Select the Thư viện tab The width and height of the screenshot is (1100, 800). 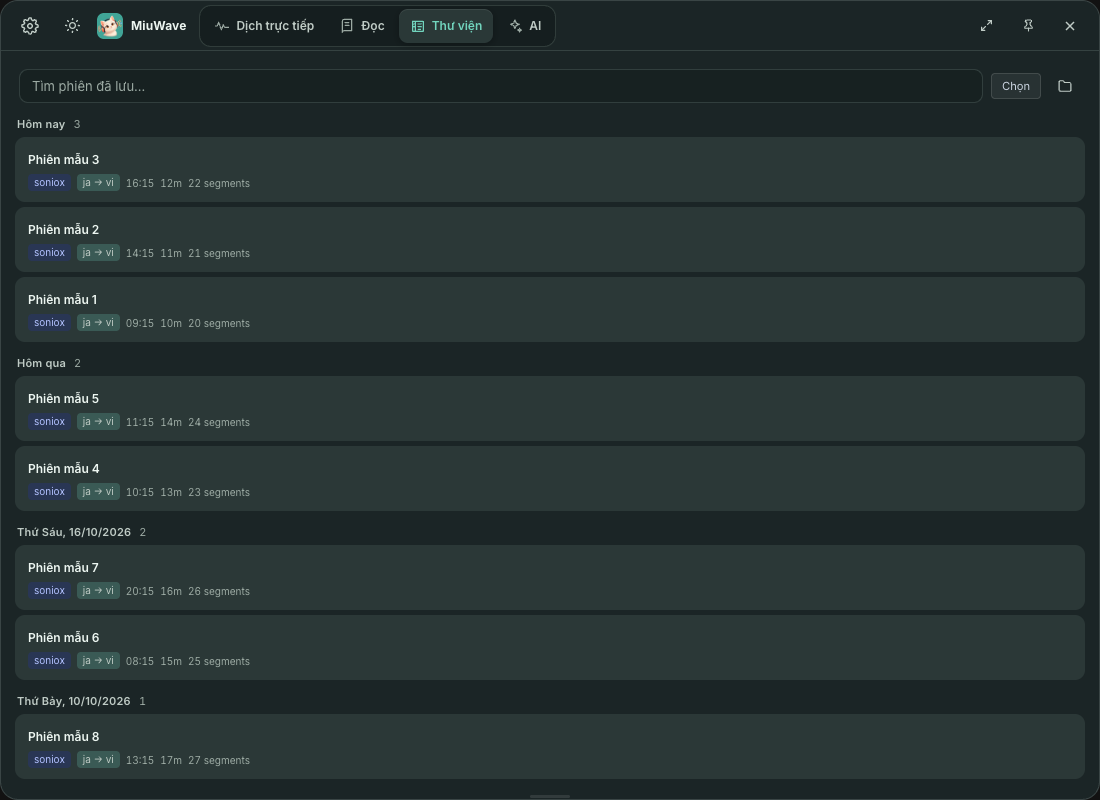[446, 26]
